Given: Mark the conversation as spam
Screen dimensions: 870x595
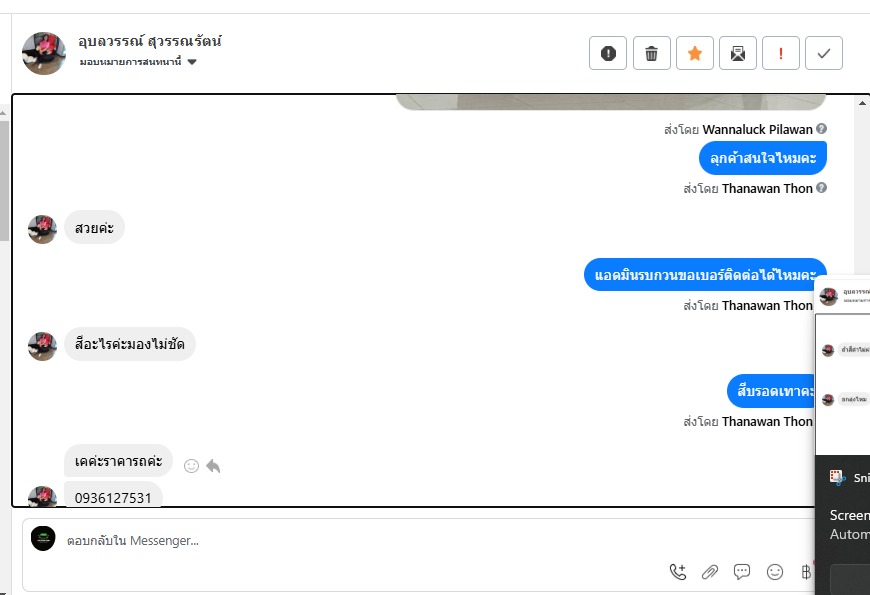Looking at the screenshot, I should [x=608, y=53].
